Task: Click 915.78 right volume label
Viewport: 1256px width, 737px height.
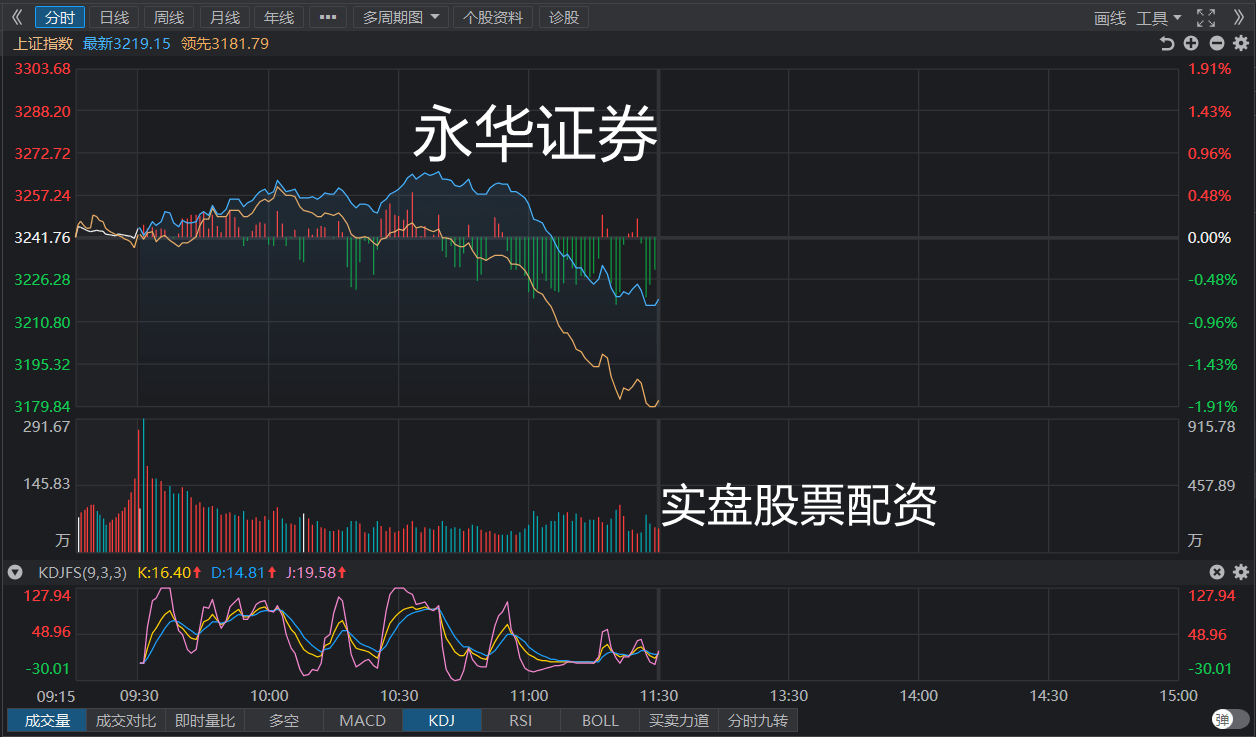Action: (x=1211, y=426)
